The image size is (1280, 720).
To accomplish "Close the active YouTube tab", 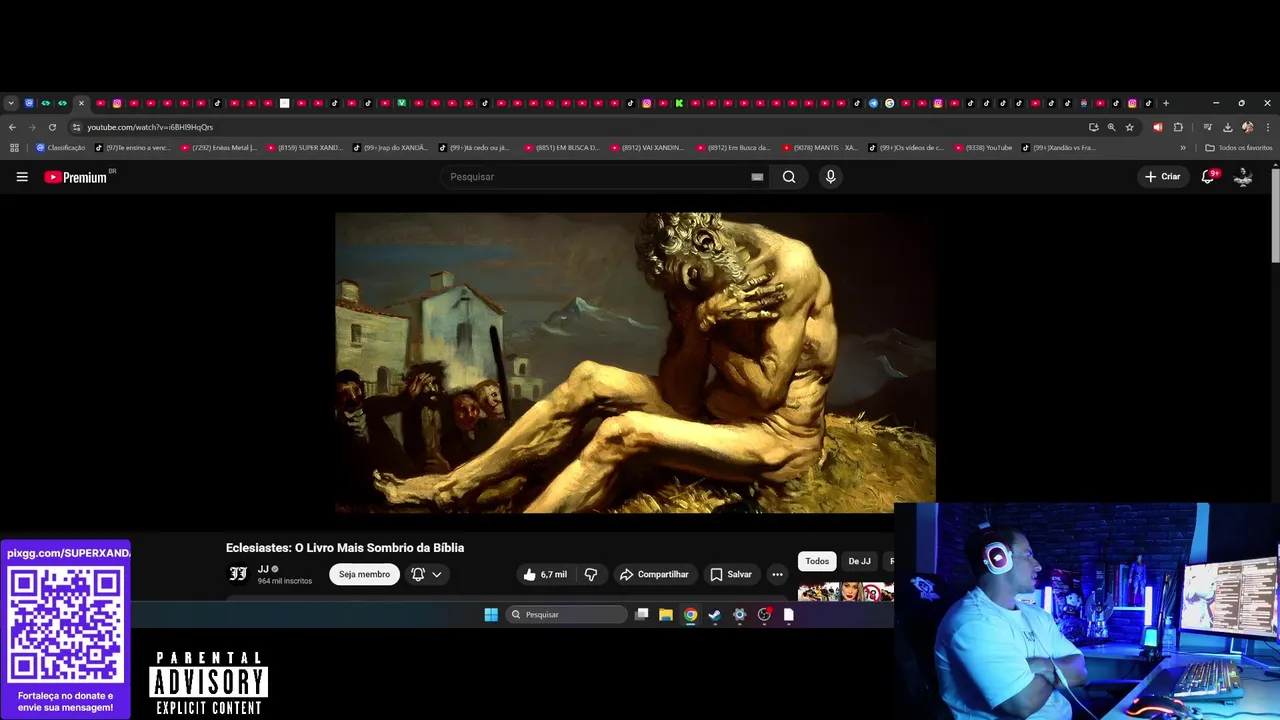I will click(x=81, y=103).
